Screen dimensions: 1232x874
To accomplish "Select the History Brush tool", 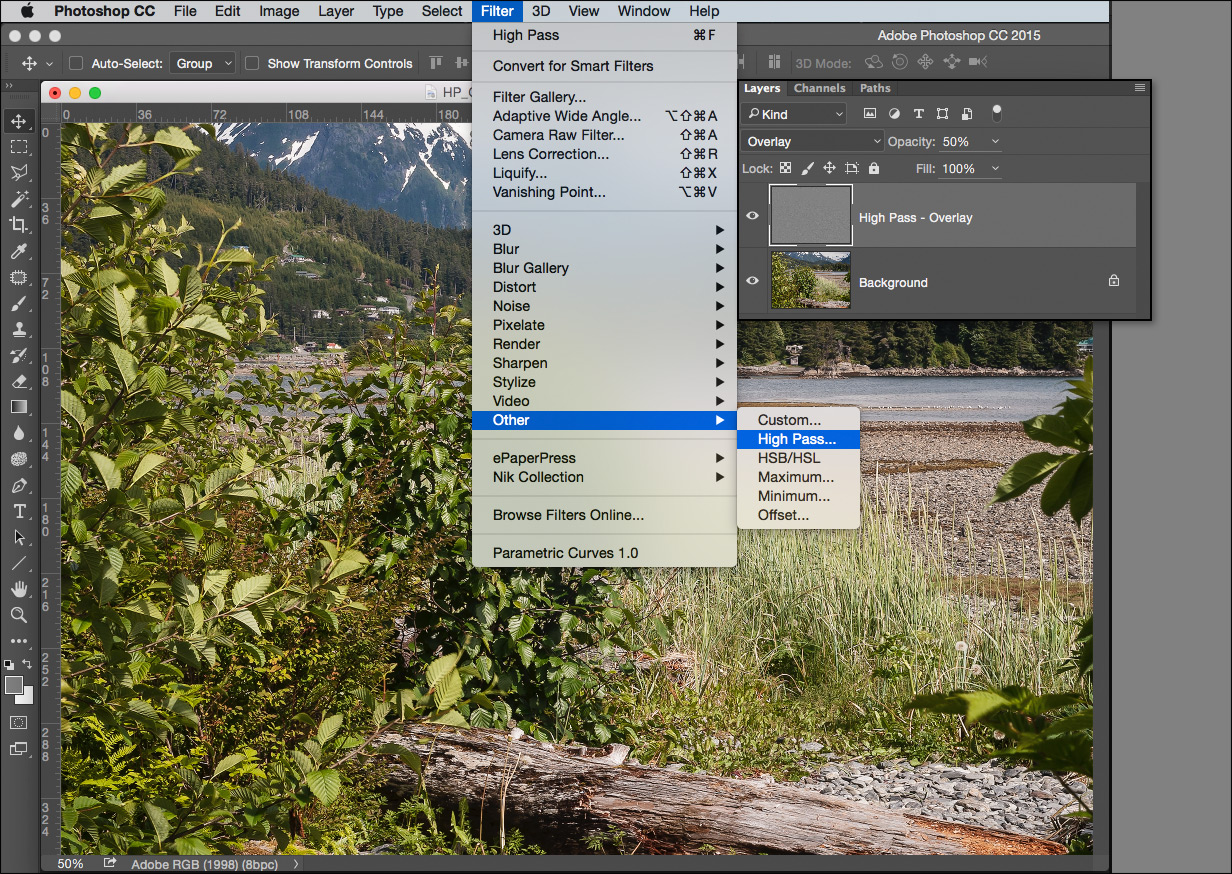I will pos(19,355).
